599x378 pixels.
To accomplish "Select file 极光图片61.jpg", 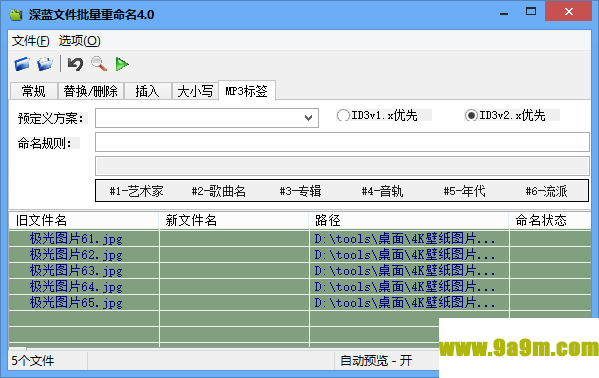I will pos(76,239).
